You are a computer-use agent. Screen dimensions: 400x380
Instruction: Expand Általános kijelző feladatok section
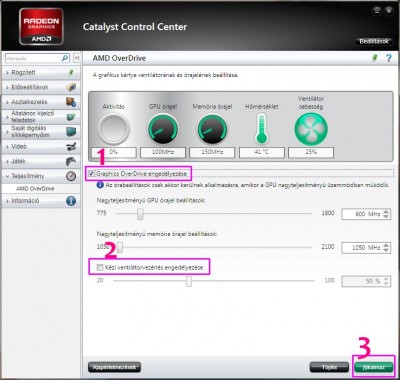(7, 117)
